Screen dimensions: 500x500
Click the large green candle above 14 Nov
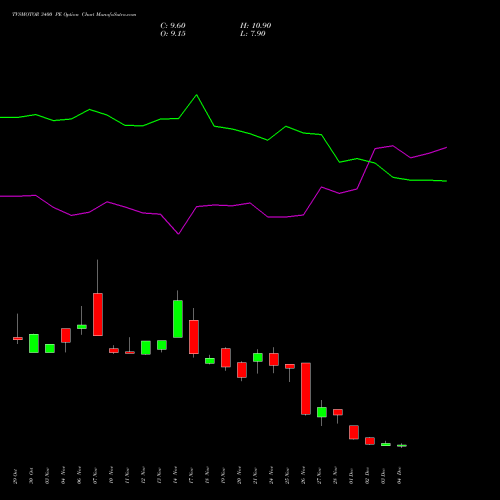pos(178,319)
